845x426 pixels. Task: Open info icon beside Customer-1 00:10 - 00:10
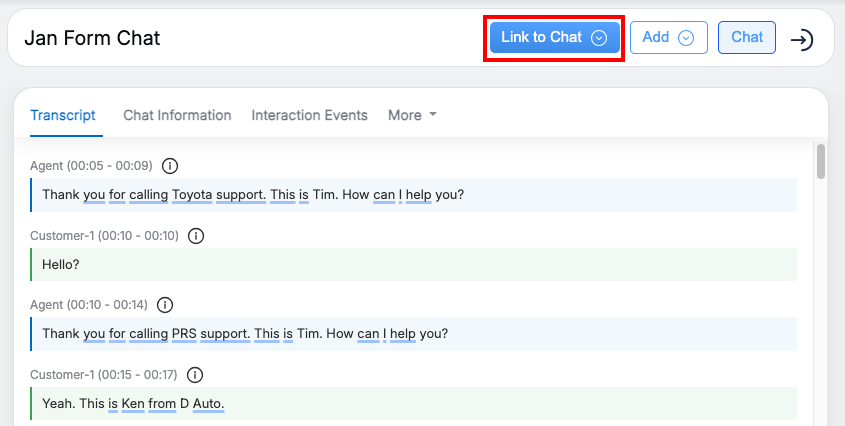(196, 236)
